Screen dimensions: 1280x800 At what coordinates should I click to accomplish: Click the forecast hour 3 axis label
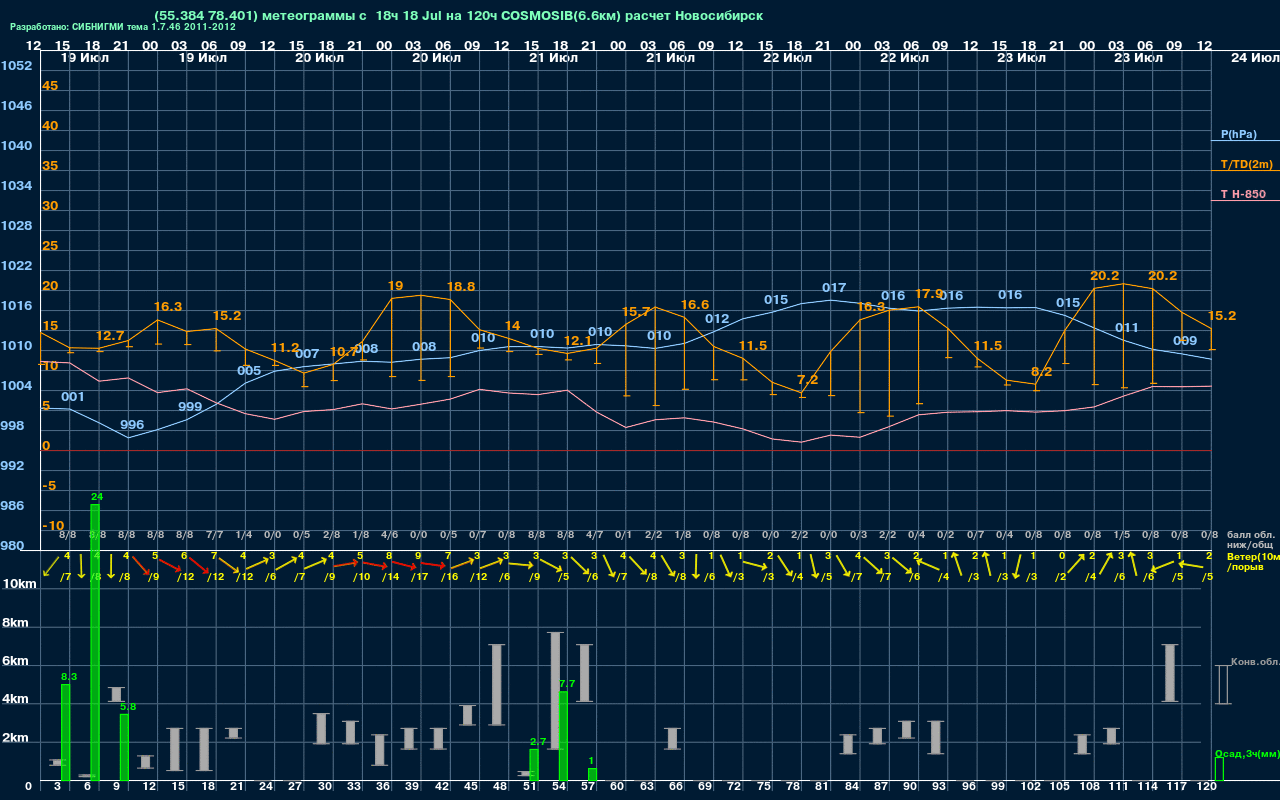(58, 787)
